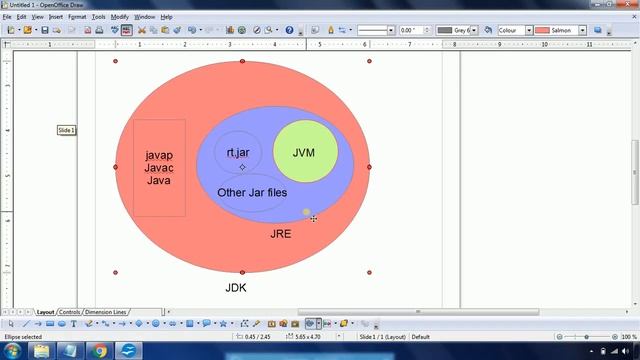The image size is (640, 360).
Task: Open the Format menu
Action: (x=77, y=17)
